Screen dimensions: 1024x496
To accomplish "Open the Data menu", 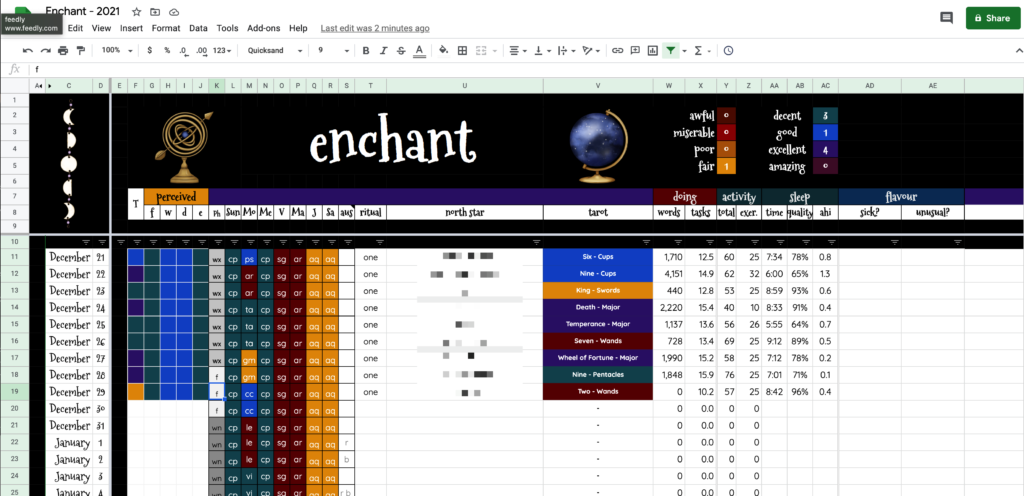I will click(198, 28).
